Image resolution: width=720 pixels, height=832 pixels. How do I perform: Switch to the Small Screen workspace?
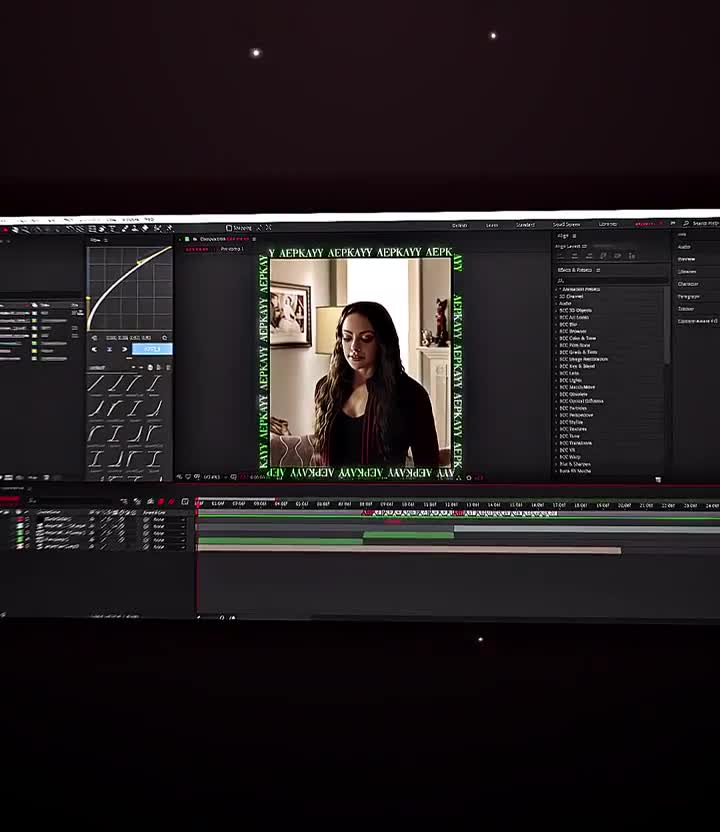566,225
